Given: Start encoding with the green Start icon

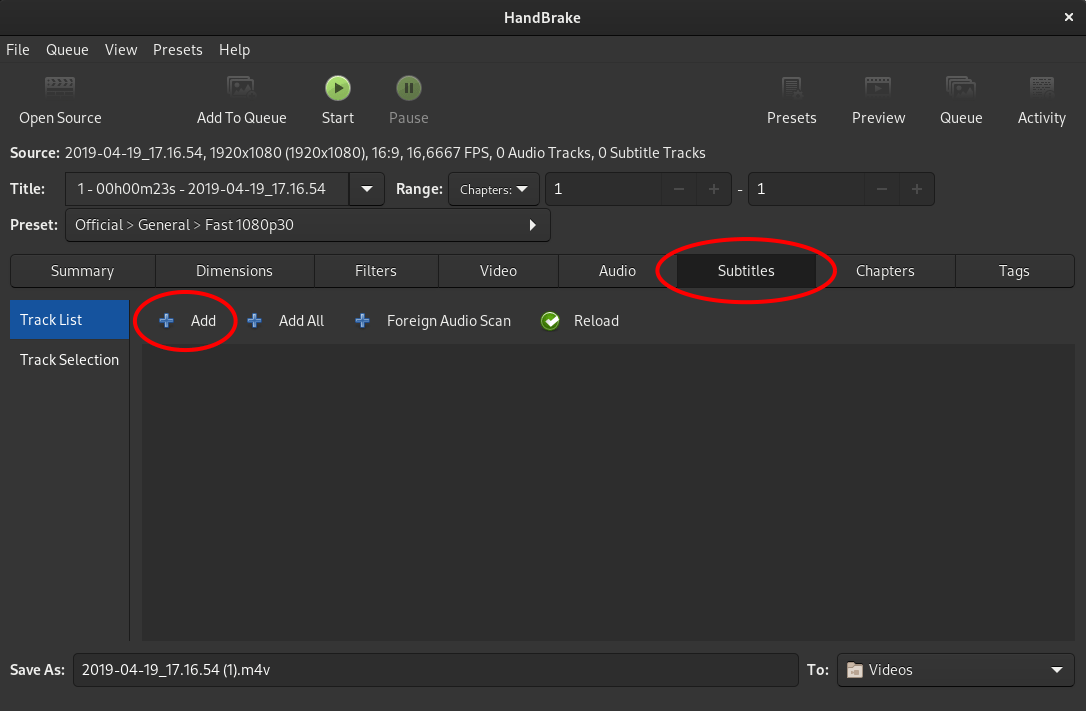Looking at the screenshot, I should pos(337,87).
